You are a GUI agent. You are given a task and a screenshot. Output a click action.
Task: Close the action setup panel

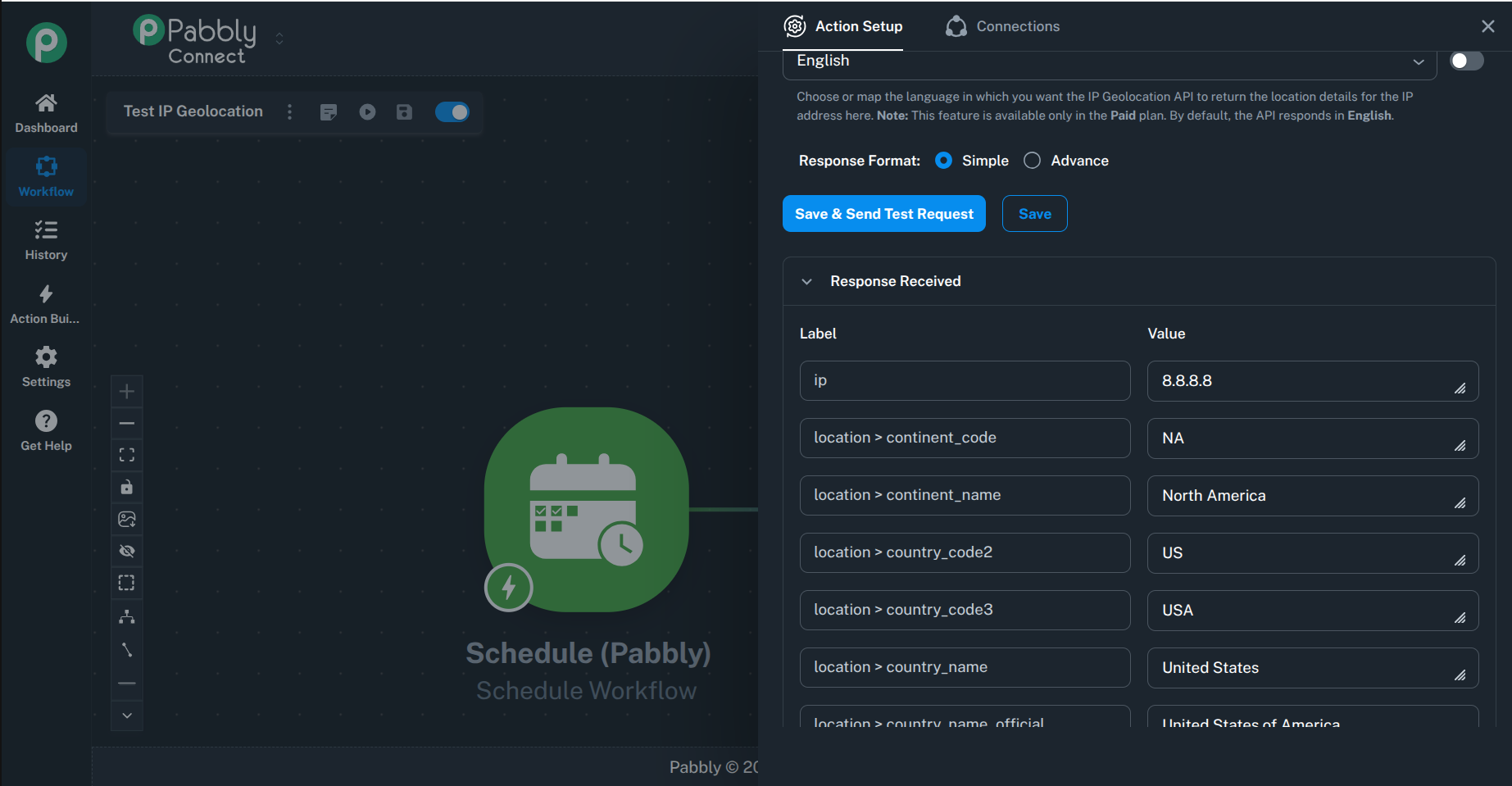click(1488, 26)
